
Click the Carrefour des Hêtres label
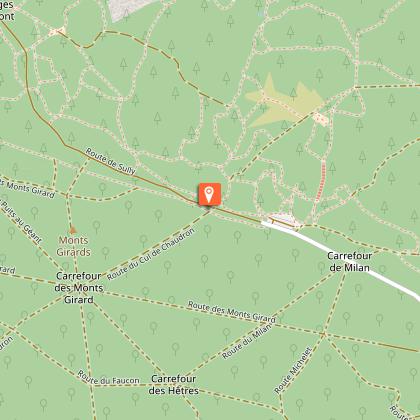[174, 384]
